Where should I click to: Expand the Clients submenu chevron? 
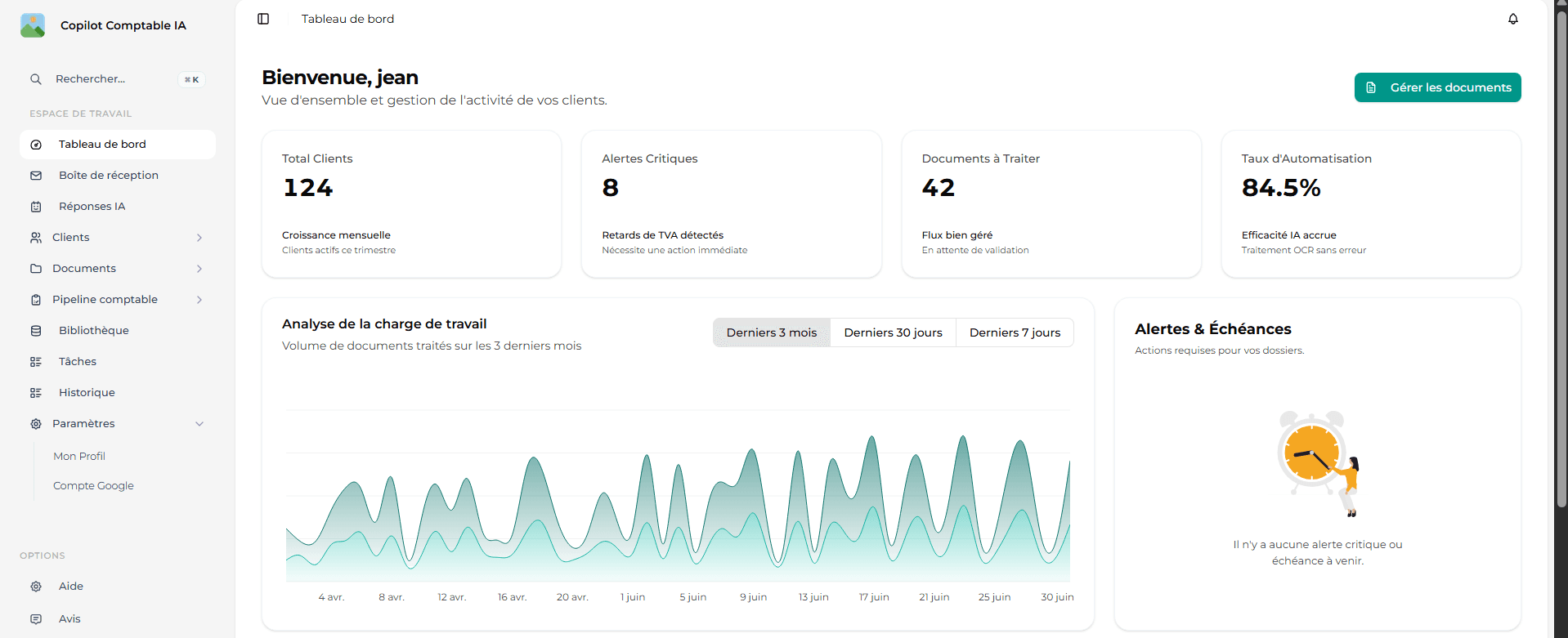pyautogui.click(x=199, y=238)
